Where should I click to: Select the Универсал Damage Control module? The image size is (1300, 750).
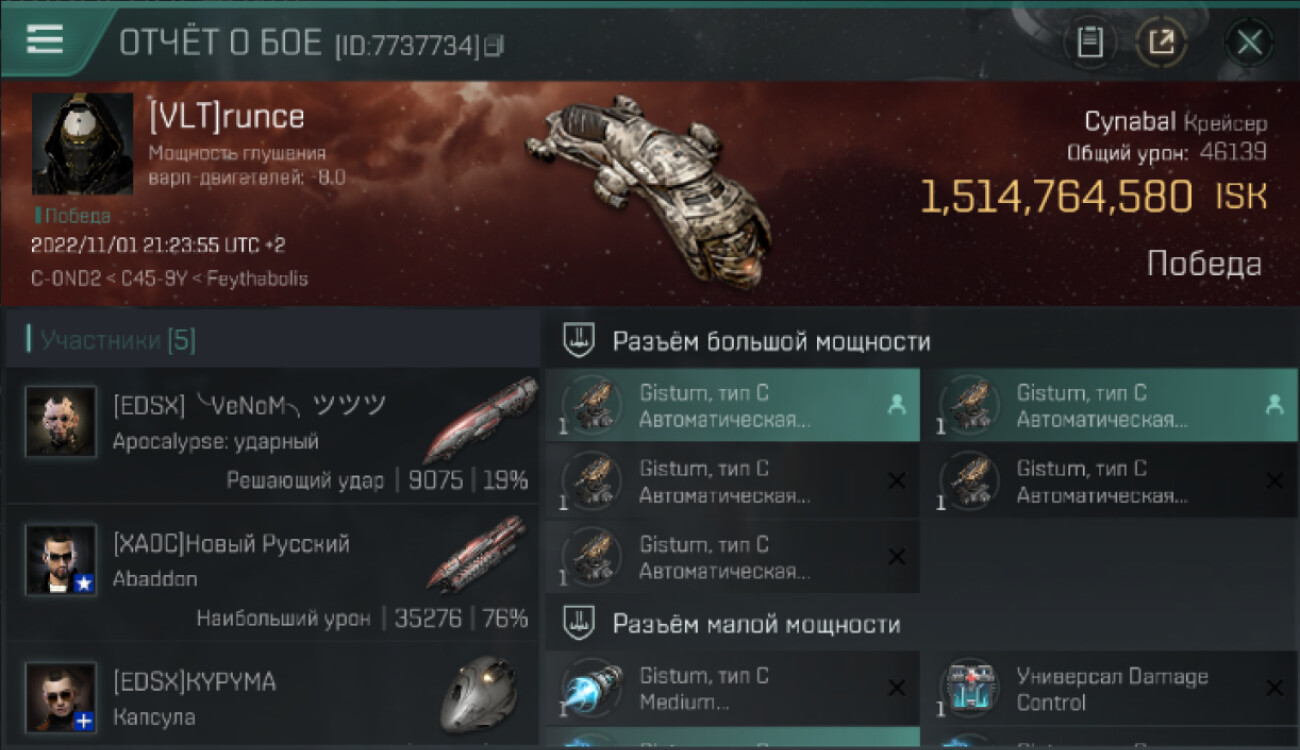pyautogui.click(x=1112, y=689)
